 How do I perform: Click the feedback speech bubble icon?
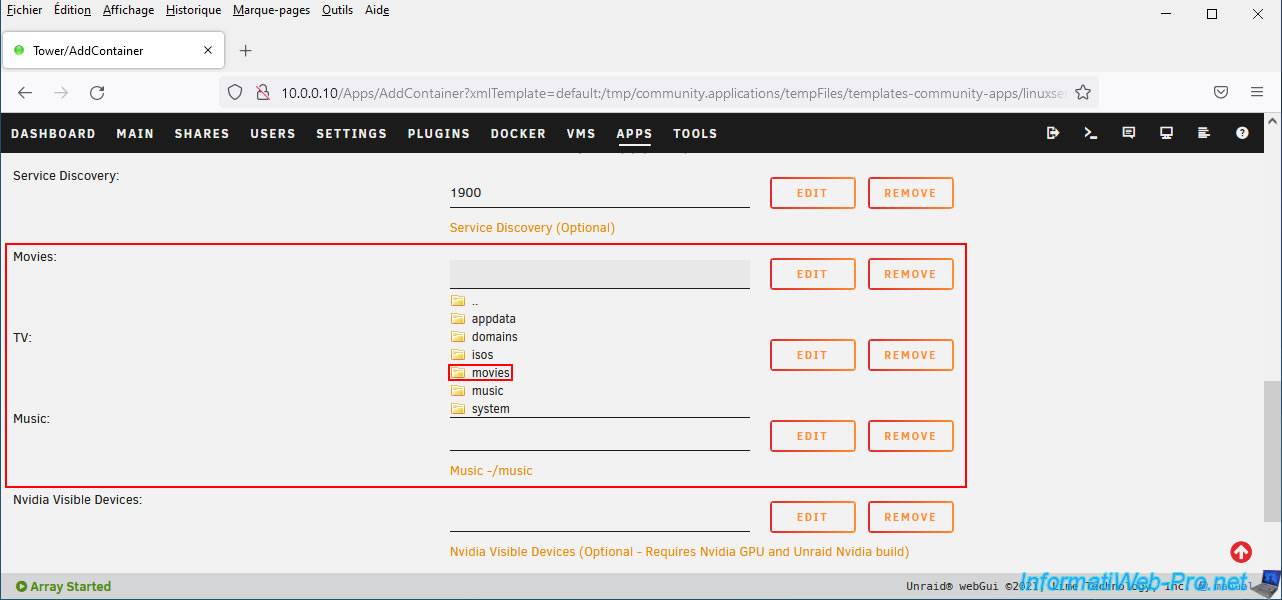click(x=1129, y=133)
